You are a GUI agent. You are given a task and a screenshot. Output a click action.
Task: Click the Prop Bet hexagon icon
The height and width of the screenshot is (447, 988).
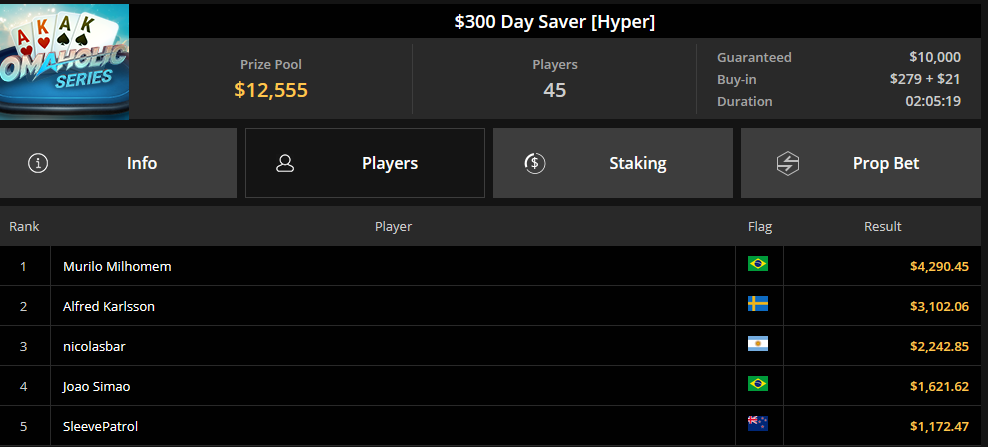tap(788, 163)
